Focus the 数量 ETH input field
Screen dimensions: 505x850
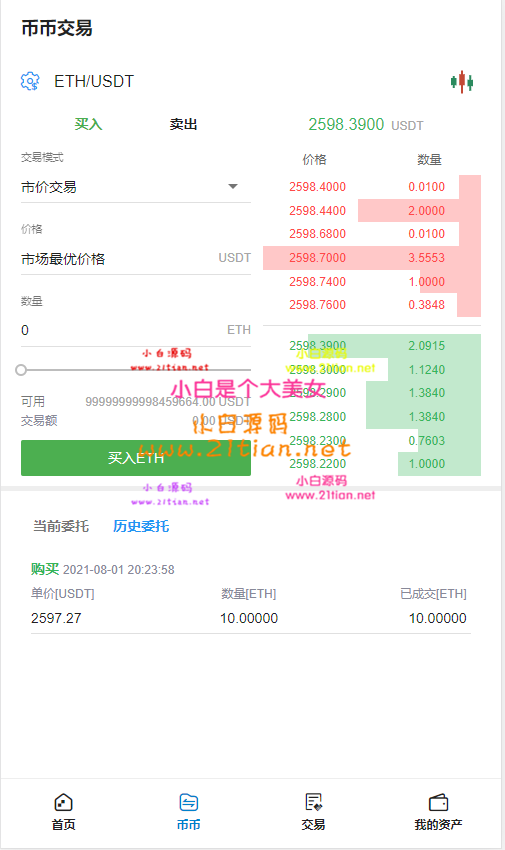(135, 330)
